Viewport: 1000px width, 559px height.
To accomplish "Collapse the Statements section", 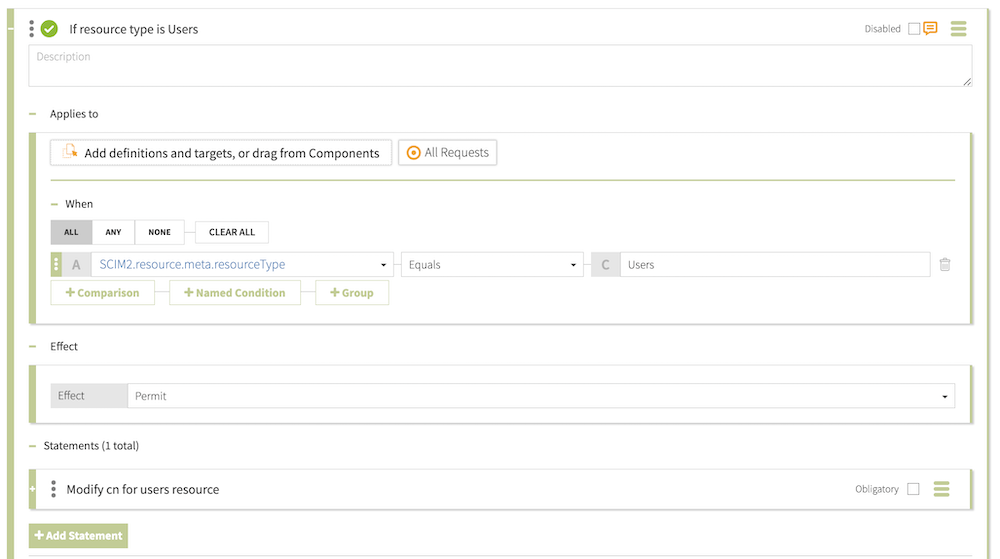I will [x=33, y=446].
